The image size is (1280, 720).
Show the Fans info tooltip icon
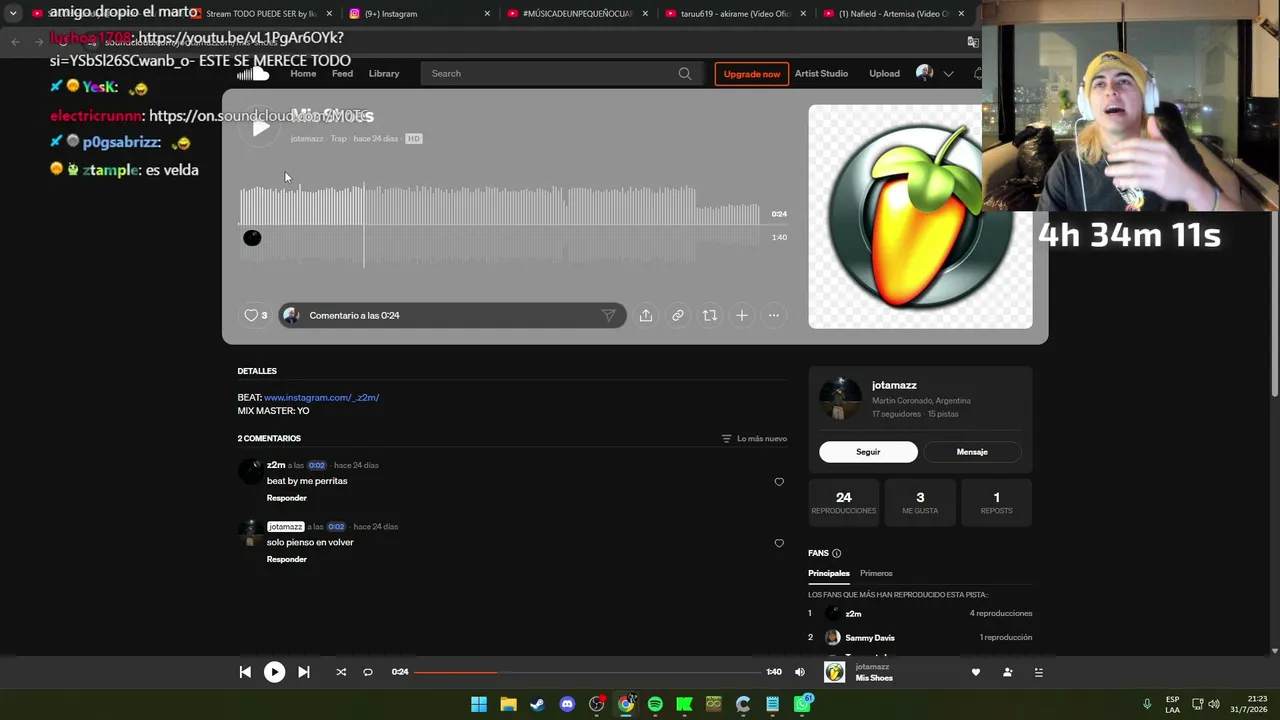click(837, 553)
